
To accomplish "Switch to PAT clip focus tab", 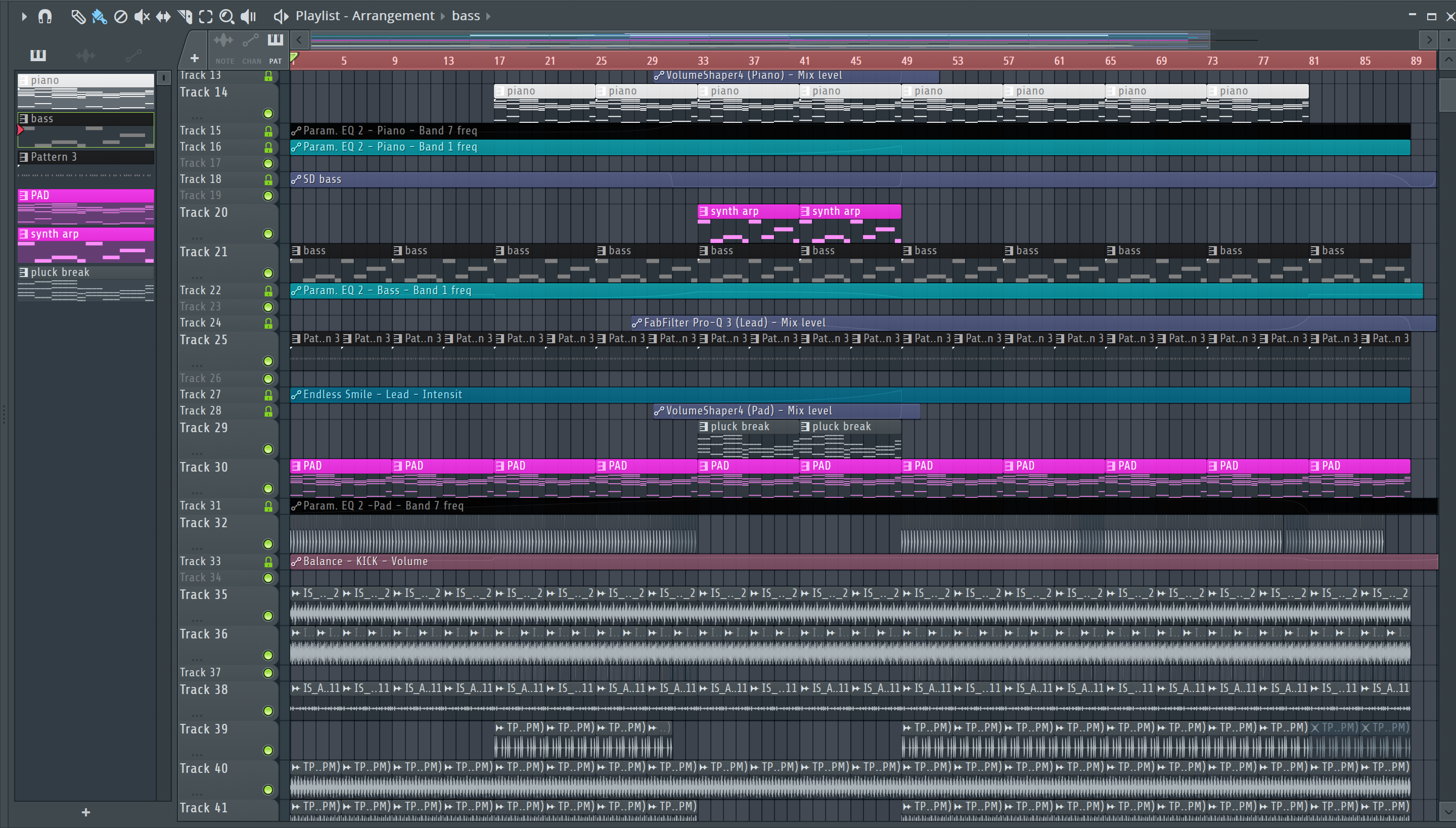I will tap(275, 49).
